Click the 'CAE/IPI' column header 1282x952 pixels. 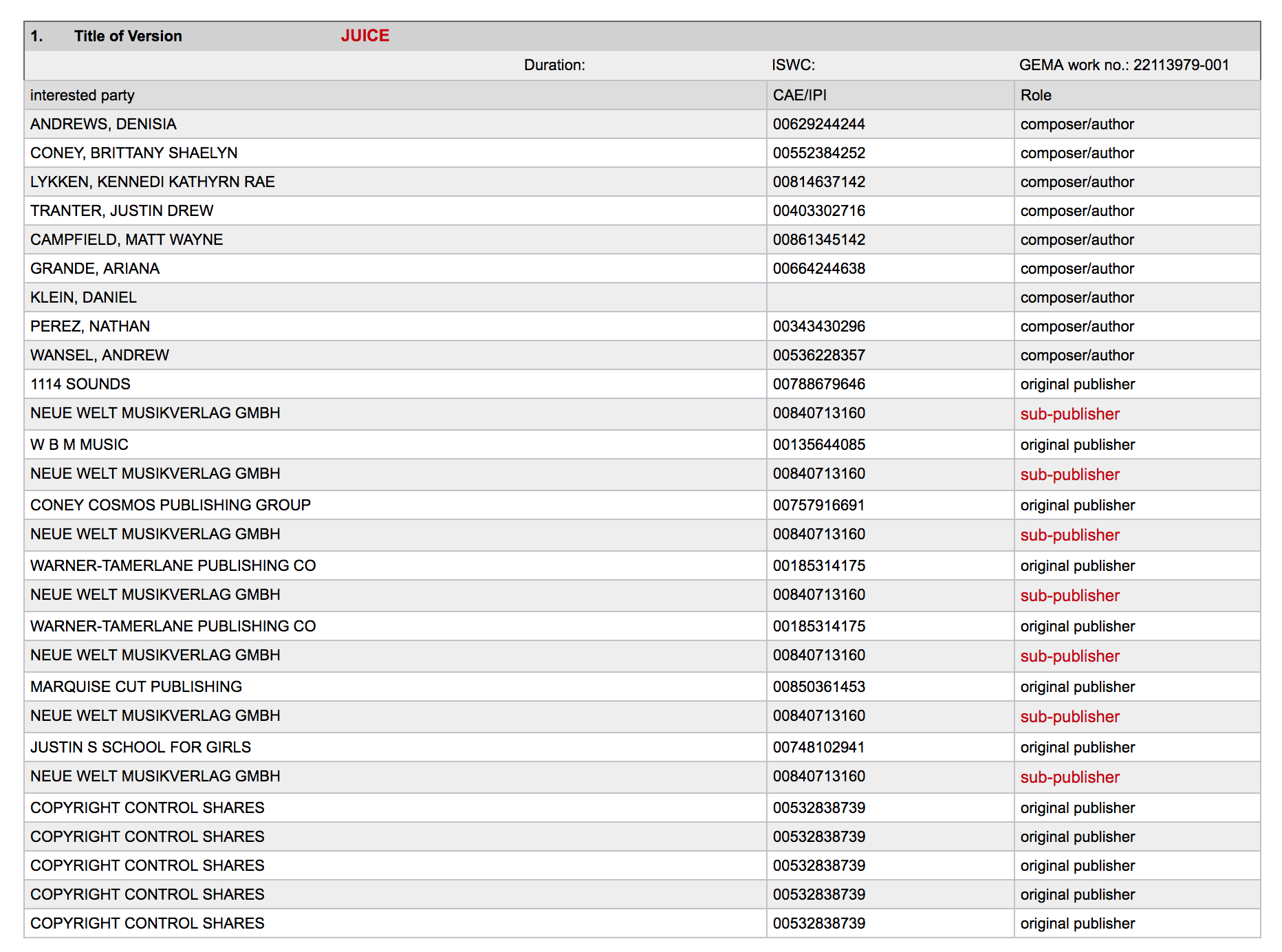[800, 96]
